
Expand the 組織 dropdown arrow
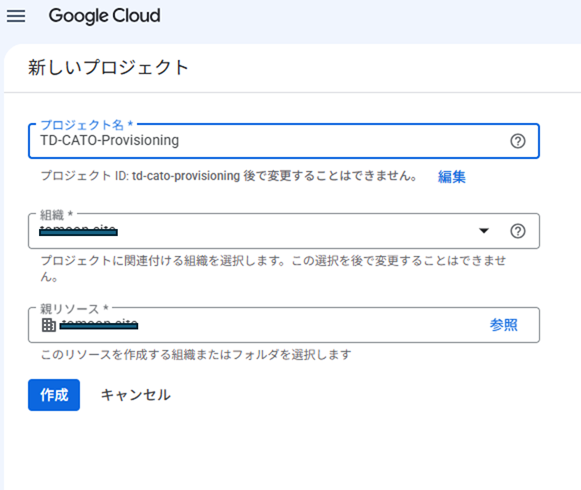[x=484, y=231]
